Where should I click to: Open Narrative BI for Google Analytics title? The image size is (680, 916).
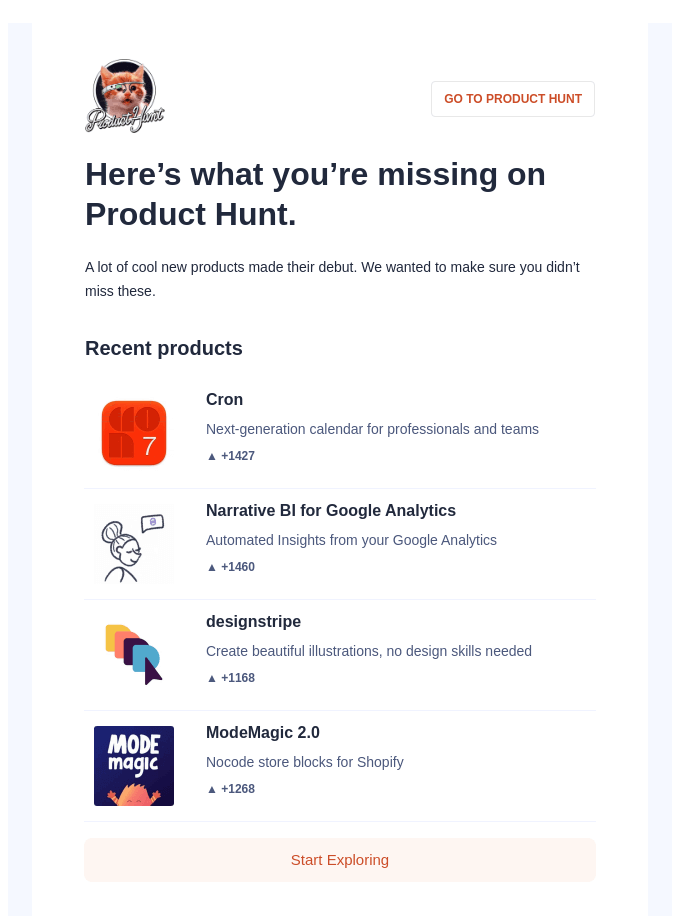(x=331, y=511)
